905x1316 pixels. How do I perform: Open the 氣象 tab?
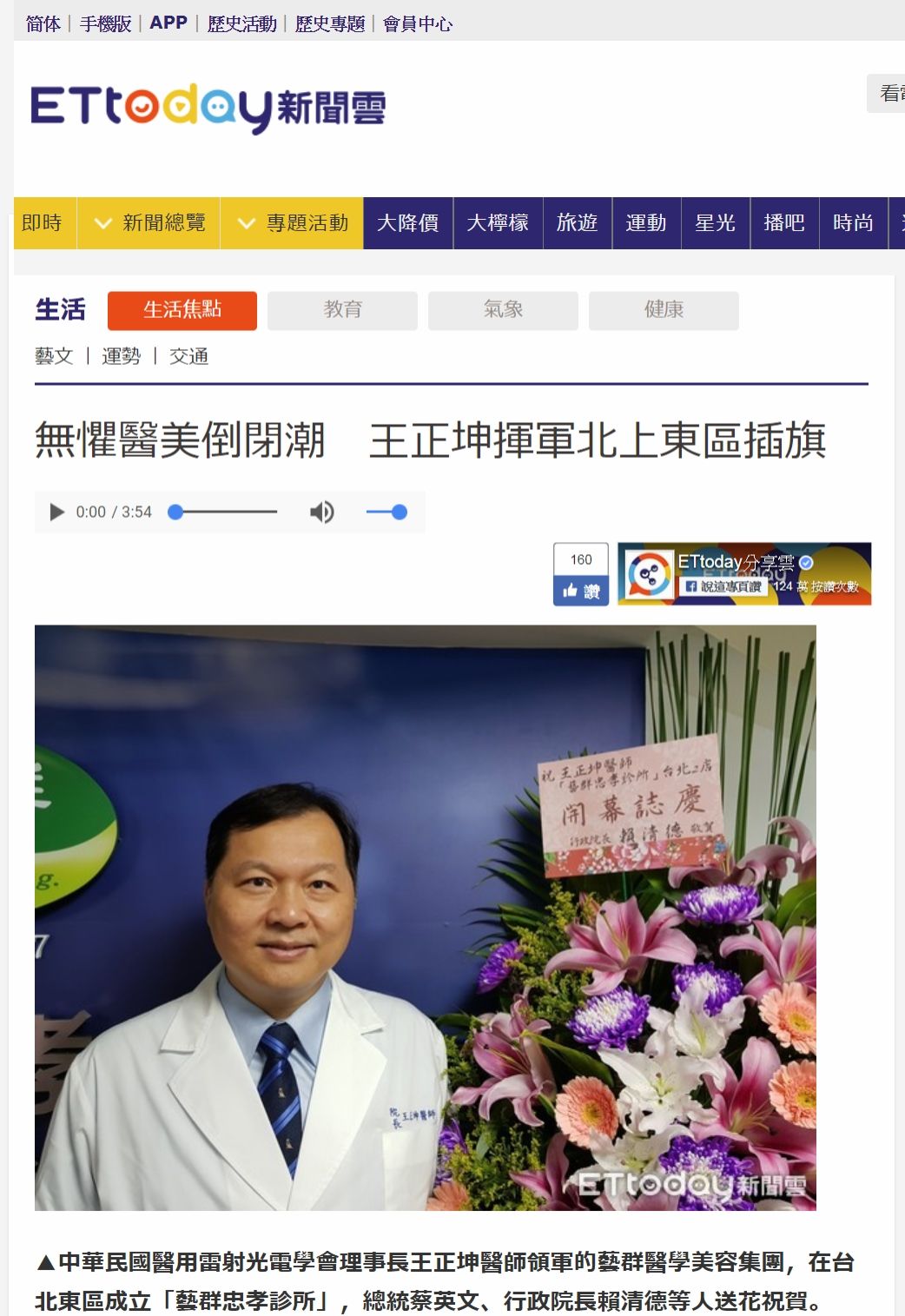(x=503, y=310)
